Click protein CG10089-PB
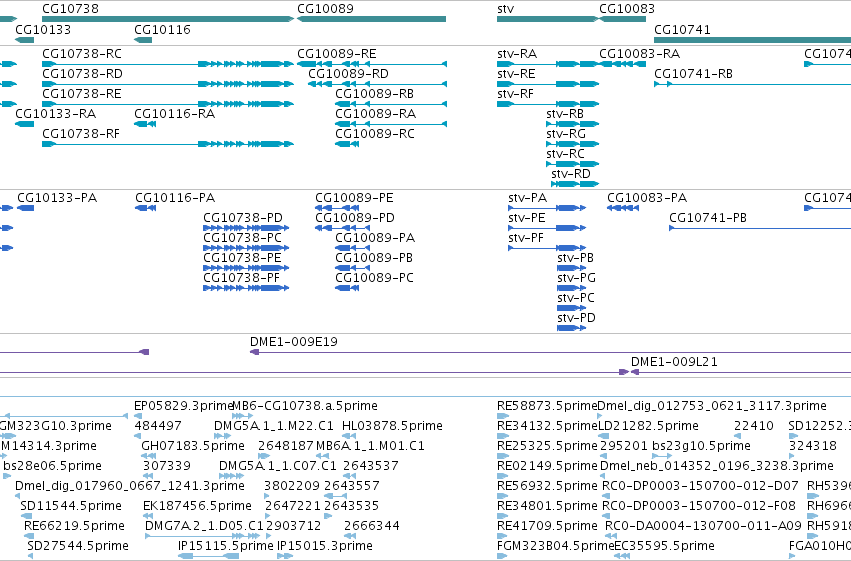This screenshot has height=561, width=851. coord(374,257)
